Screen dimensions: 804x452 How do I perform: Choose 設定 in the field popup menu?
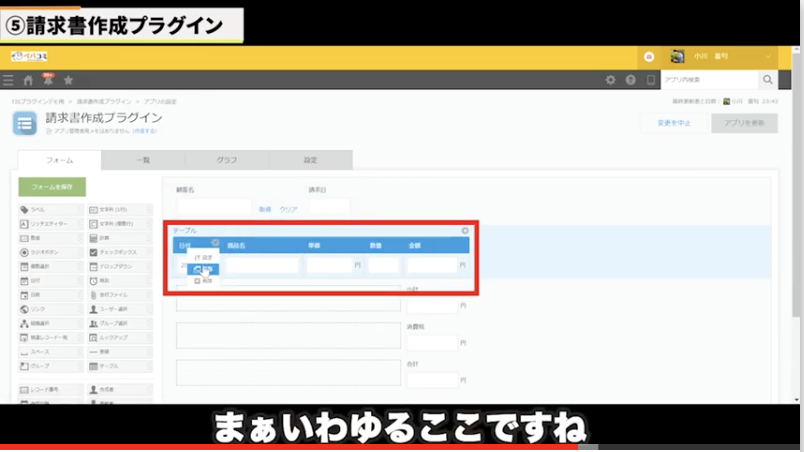(x=203, y=257)
